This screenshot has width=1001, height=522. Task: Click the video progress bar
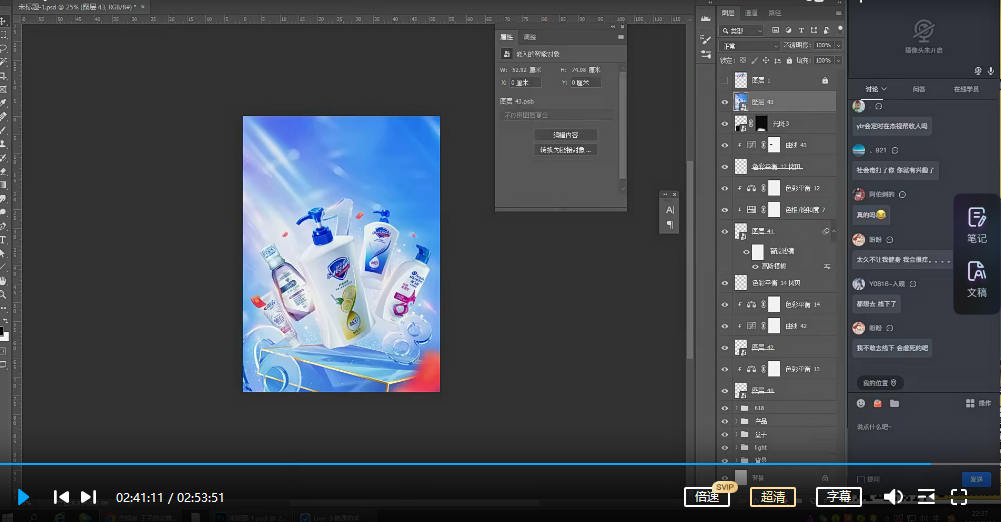click(500, 464)
